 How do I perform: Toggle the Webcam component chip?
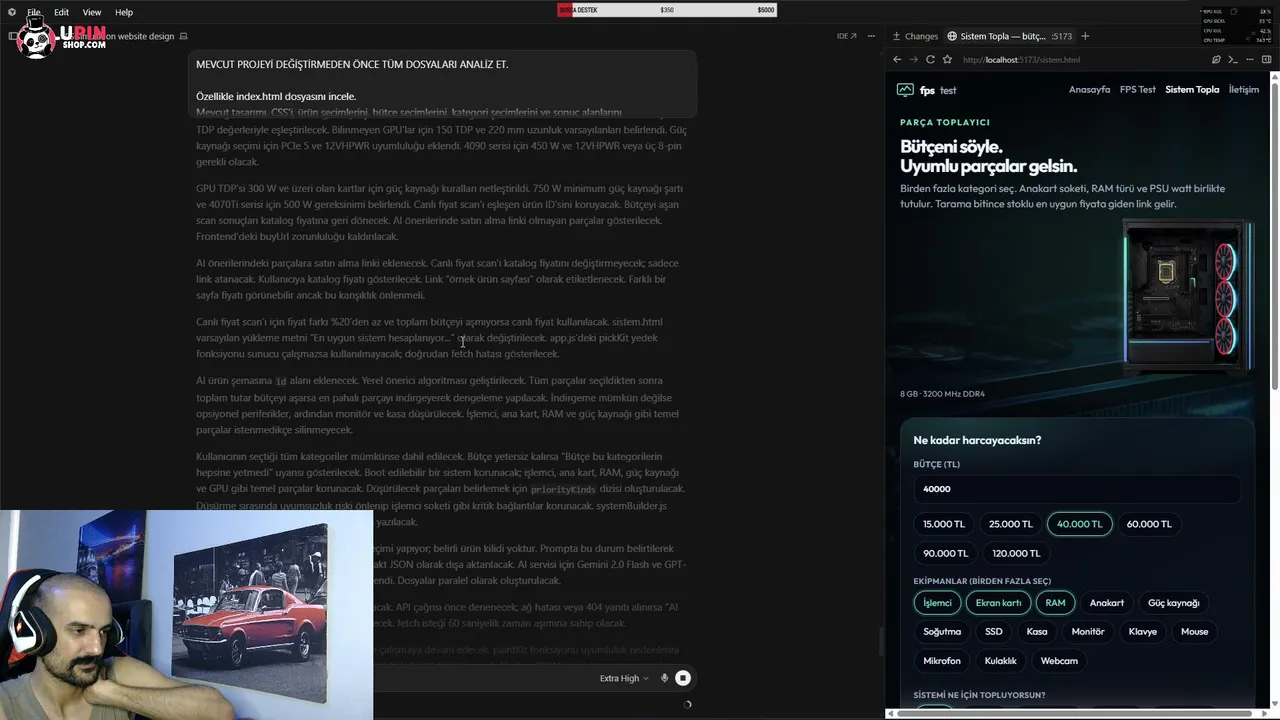(x=1059, y=661)
